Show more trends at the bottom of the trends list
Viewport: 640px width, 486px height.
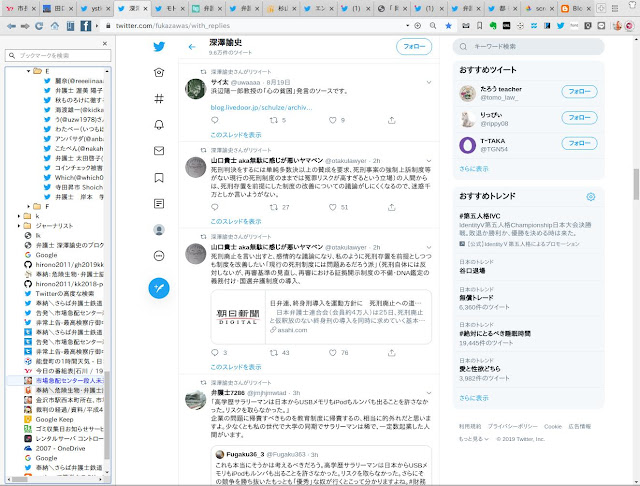click(473, 398)
